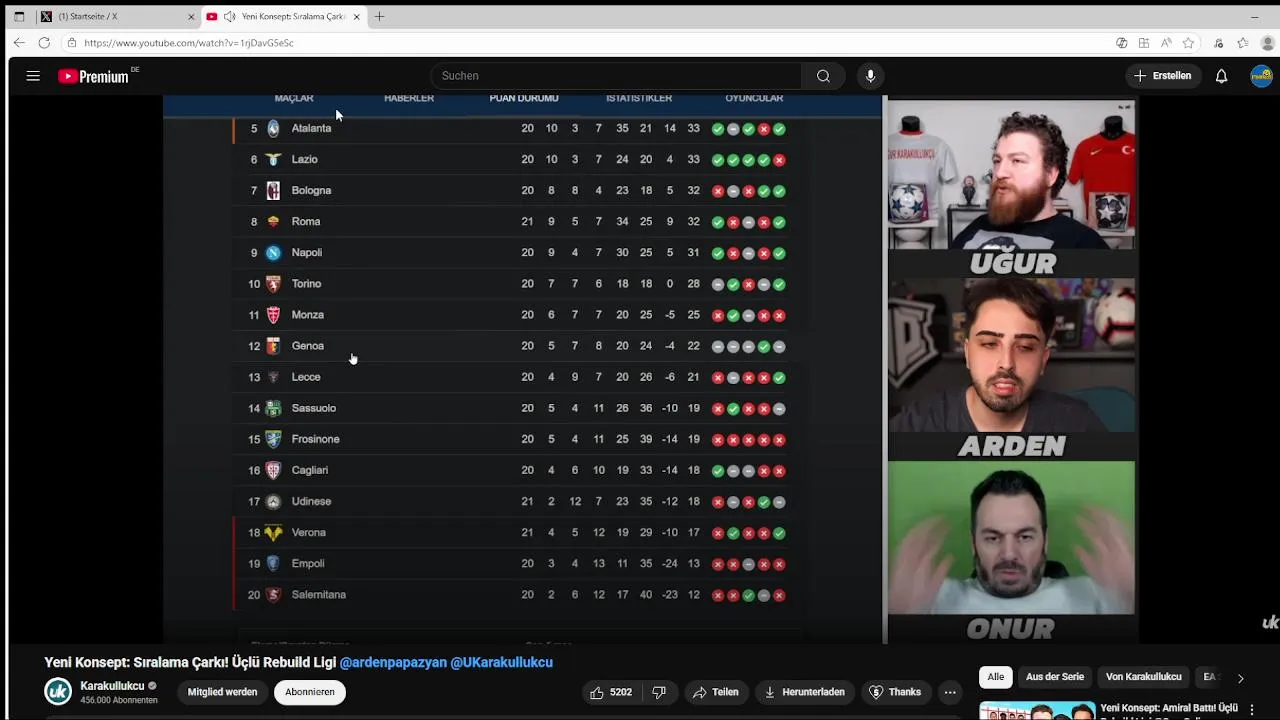
Task: Click OYUNCULAR in the video
Action: (754, 98)
